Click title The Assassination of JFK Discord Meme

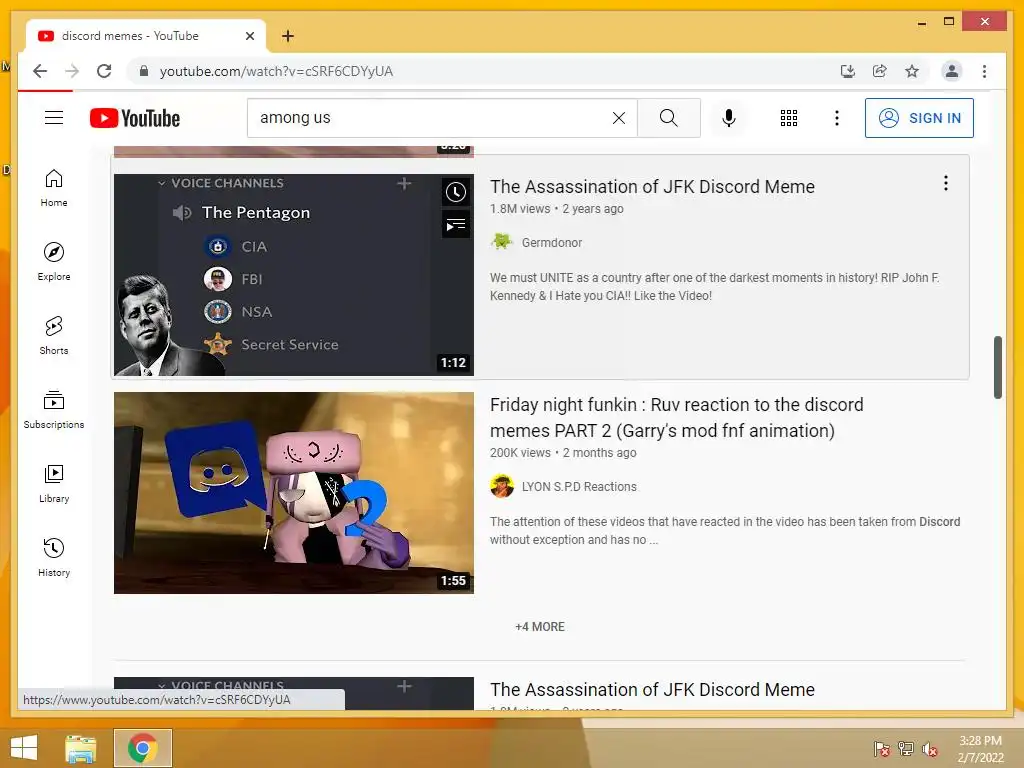click(x=652, y=187)
